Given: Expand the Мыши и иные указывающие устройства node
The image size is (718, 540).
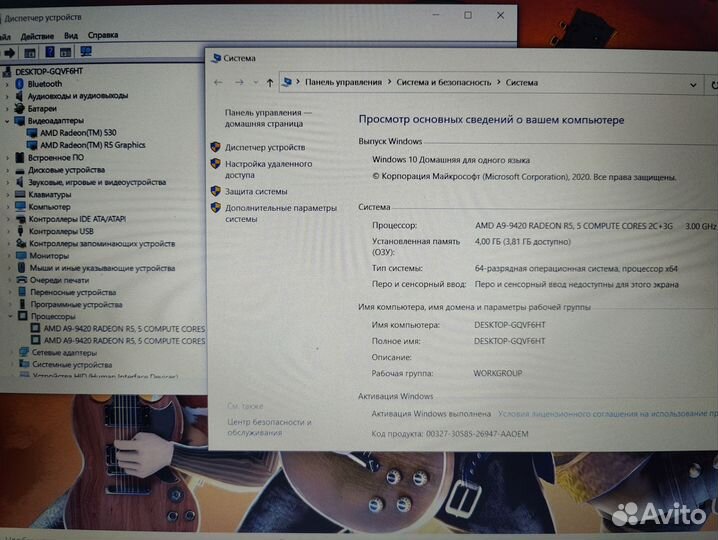Looking at the screenshot, I should [x=9, y=268].
